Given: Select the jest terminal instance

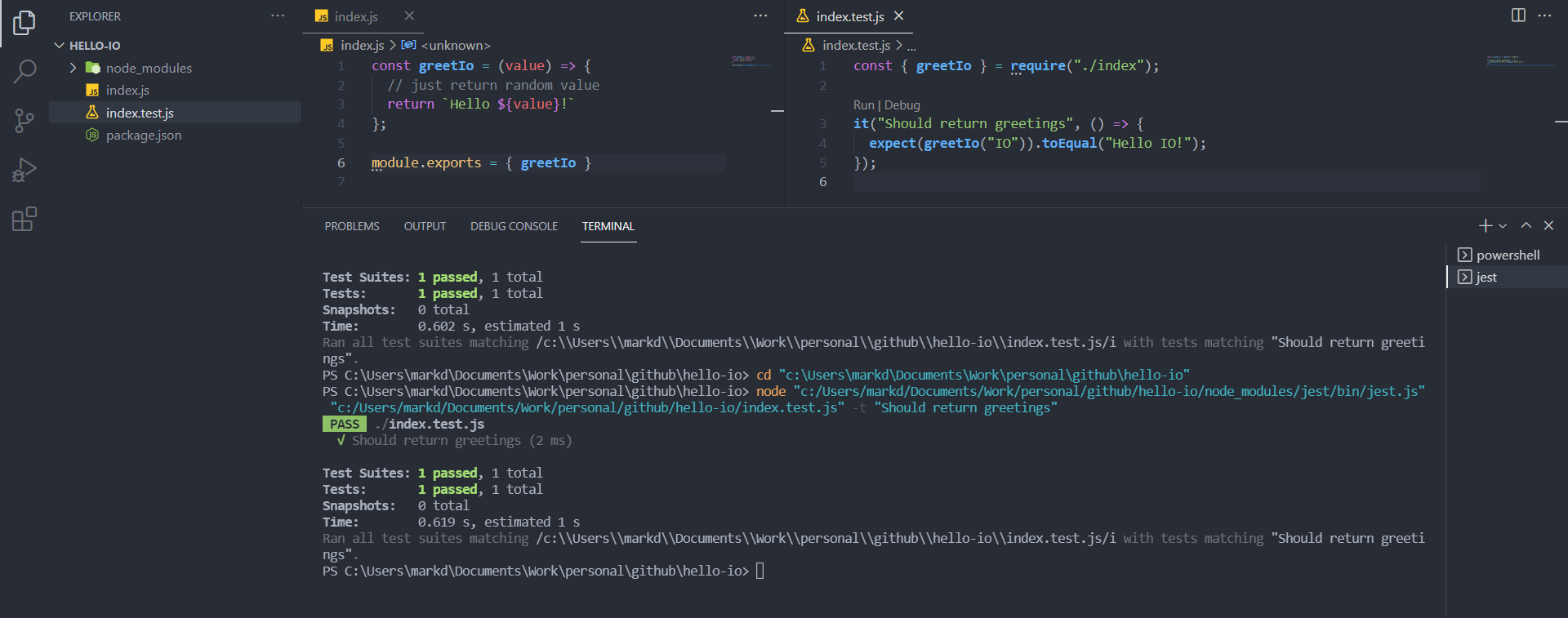Looking at the screenshot, I should 1507,277.
